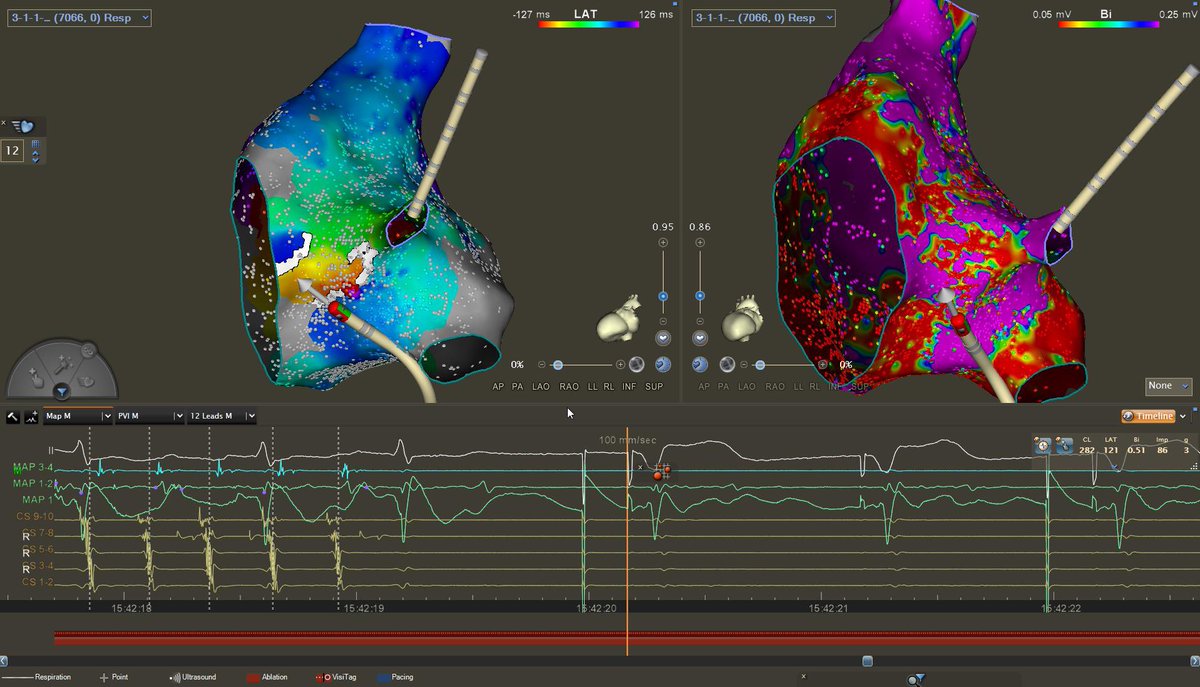Toggle Respiration in the timeline legend
Viewport: 1200px width, 687px height.
tap(38, 678)
